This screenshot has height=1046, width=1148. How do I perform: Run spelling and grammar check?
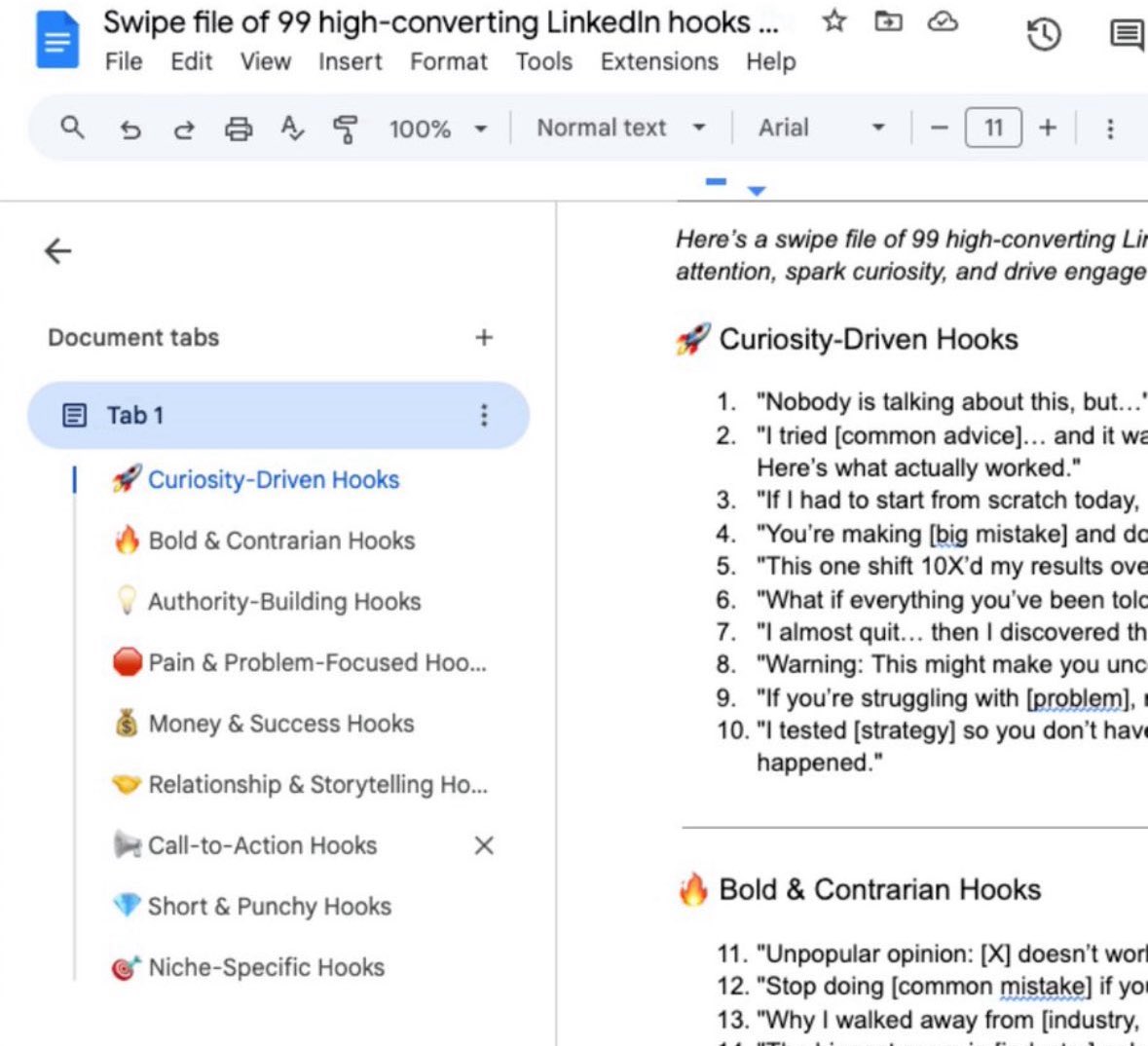click(x=292, y=129)
